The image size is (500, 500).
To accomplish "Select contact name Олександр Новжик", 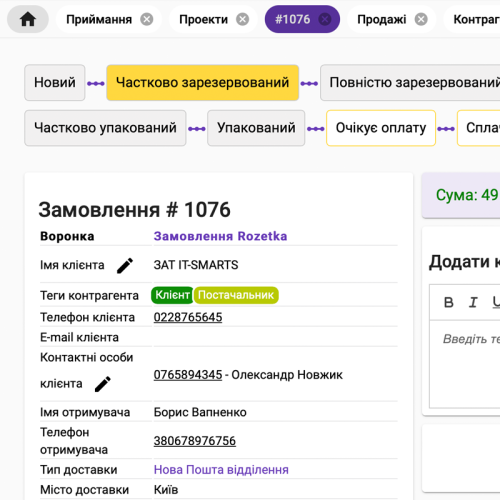I will (x=287, y=375).
